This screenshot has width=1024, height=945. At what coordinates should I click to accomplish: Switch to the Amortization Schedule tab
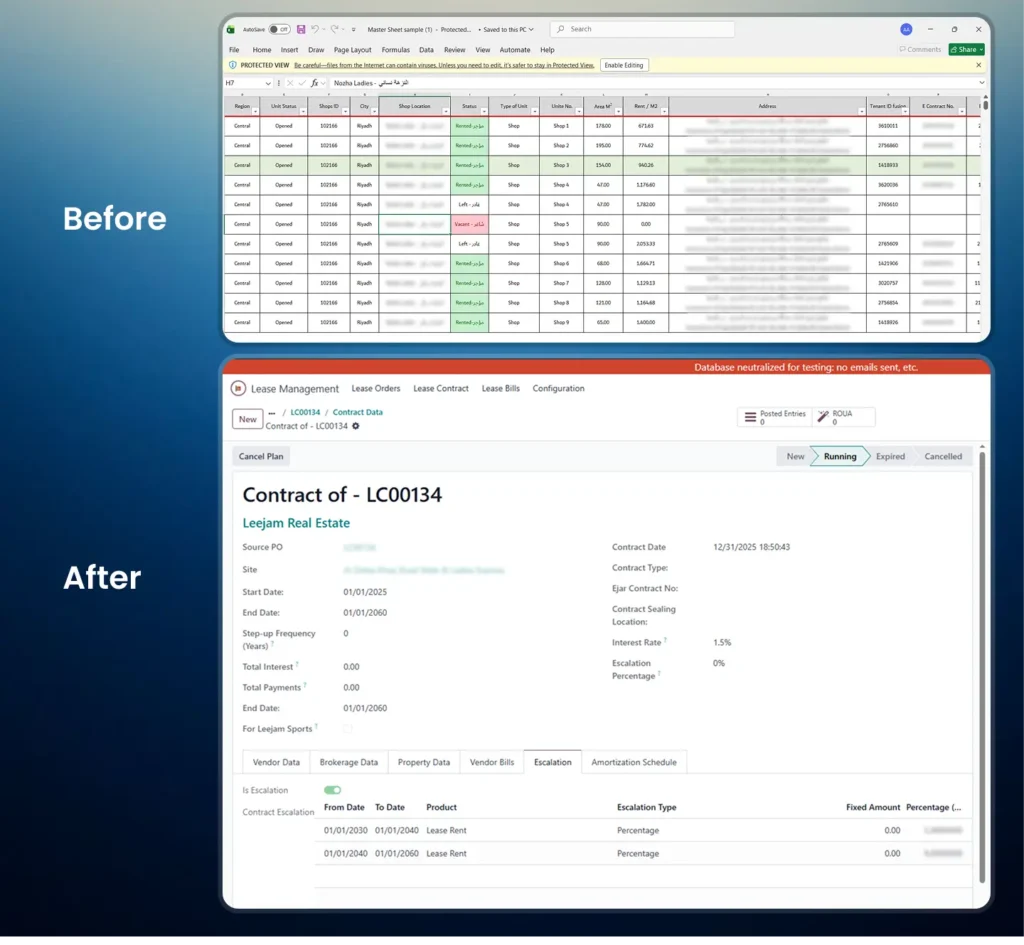click(633, 762)
